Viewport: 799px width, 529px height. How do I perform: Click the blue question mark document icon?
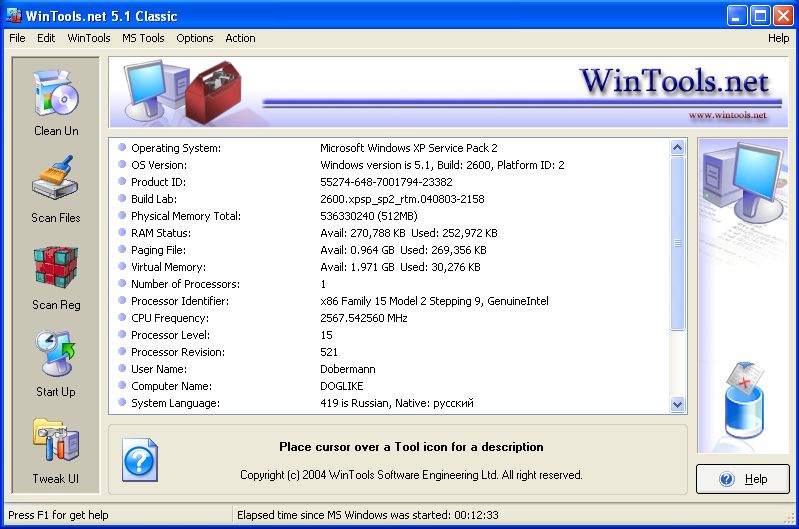pyautogui.click(x=140, y=460)
